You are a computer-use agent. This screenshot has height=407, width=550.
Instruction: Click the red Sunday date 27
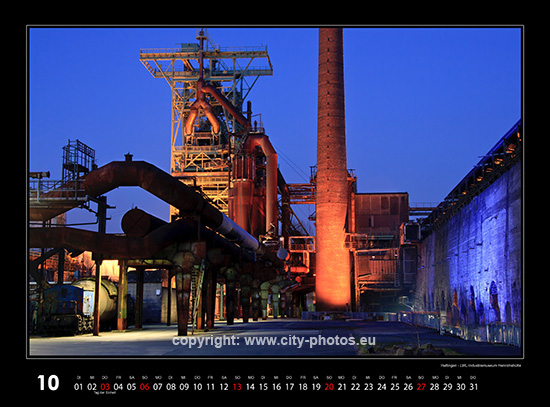click(421, 387)
